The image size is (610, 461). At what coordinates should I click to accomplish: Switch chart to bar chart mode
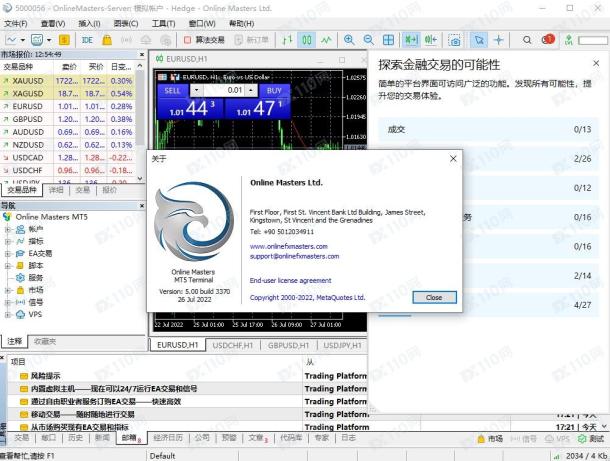[x=287, y=40]
